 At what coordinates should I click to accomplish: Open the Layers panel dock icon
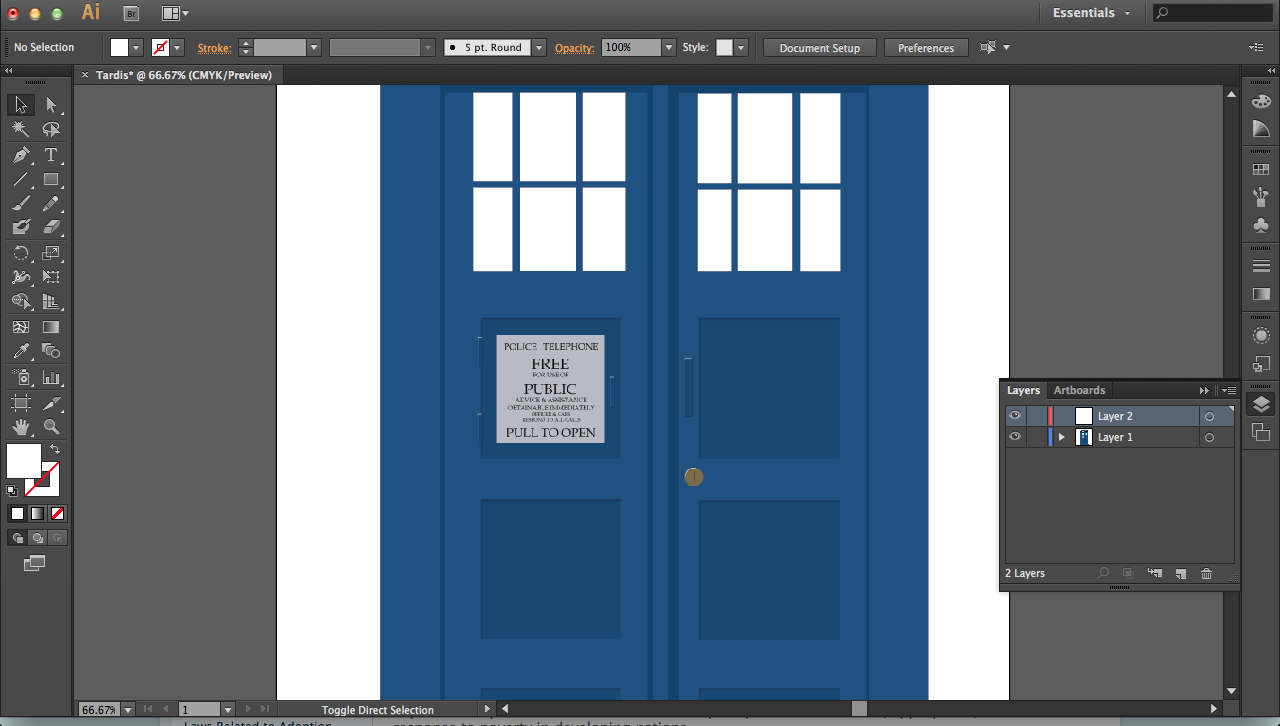[x=1261, y=404]
